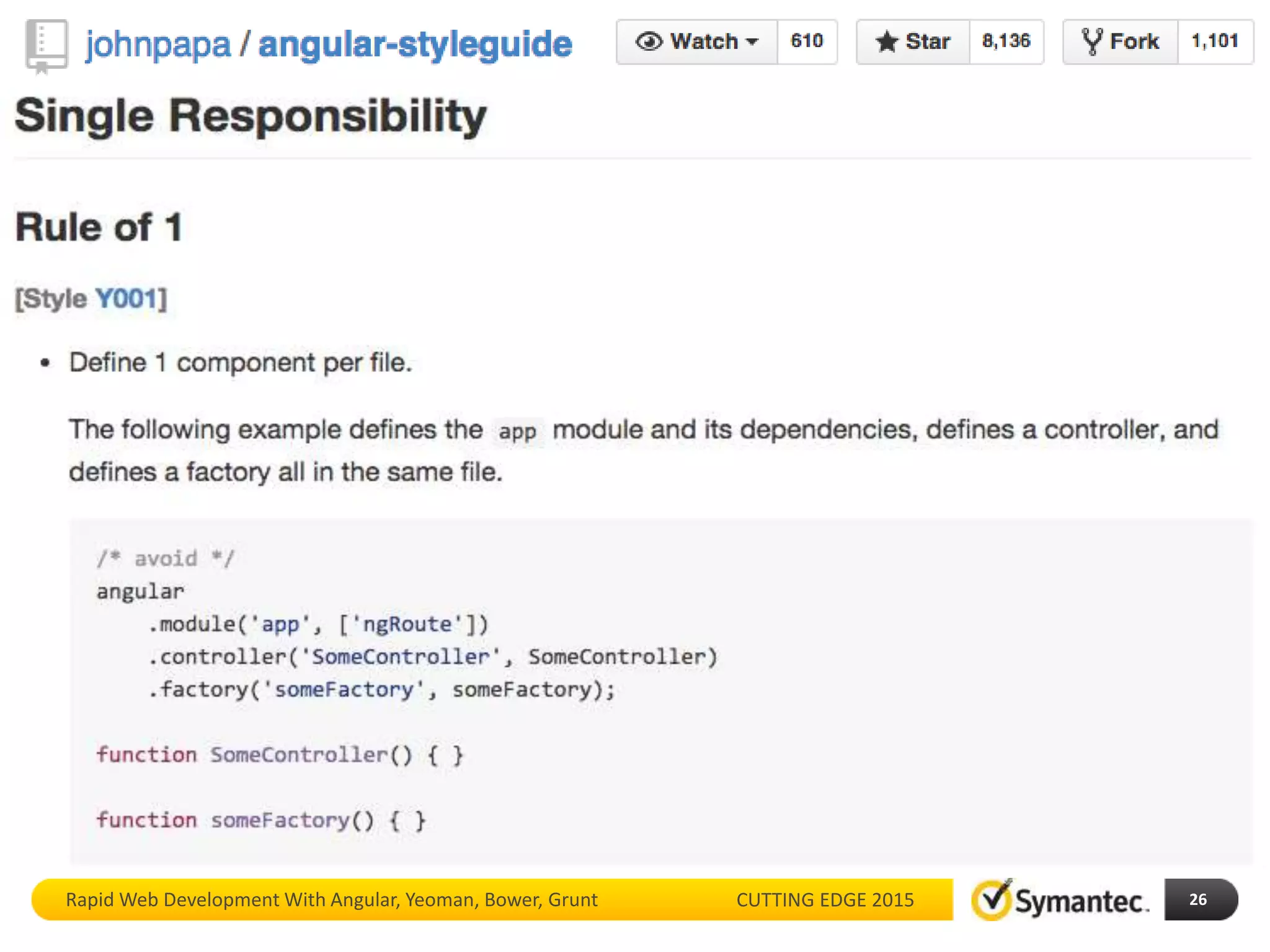Follow the Y001 style link

click(127, 299)
